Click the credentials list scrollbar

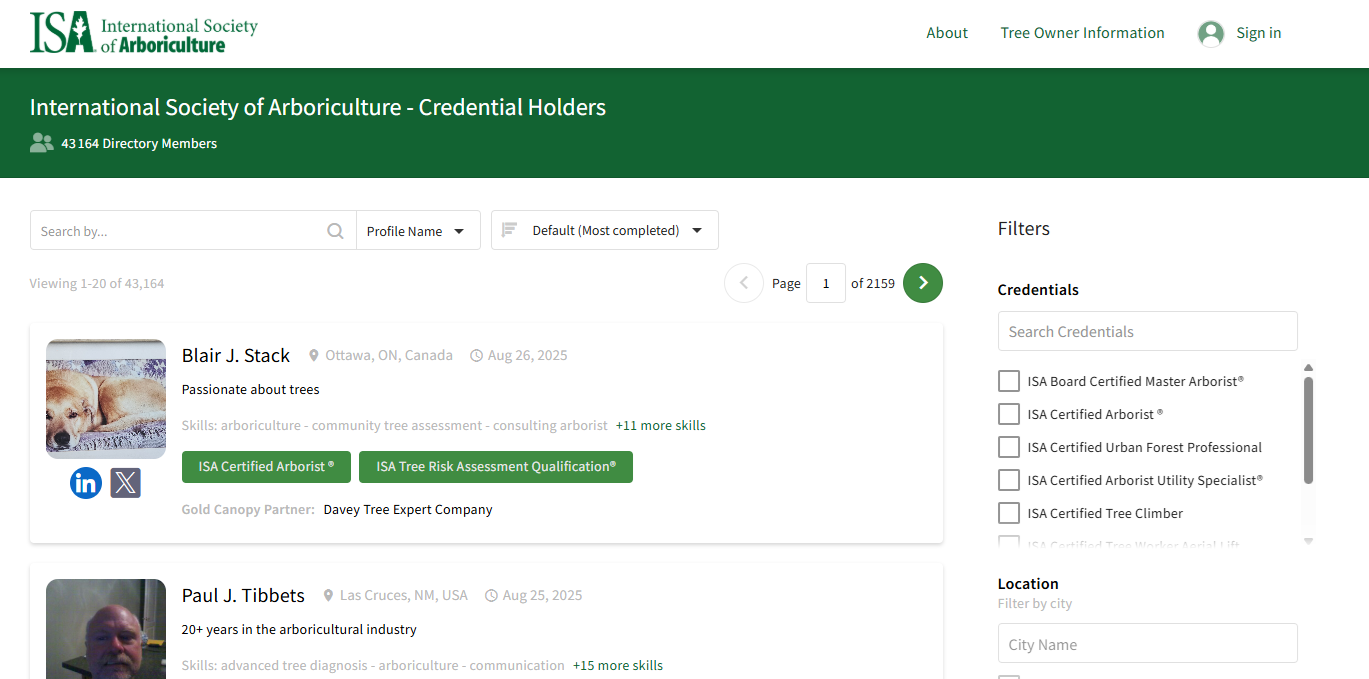(x=1308, y=430)
